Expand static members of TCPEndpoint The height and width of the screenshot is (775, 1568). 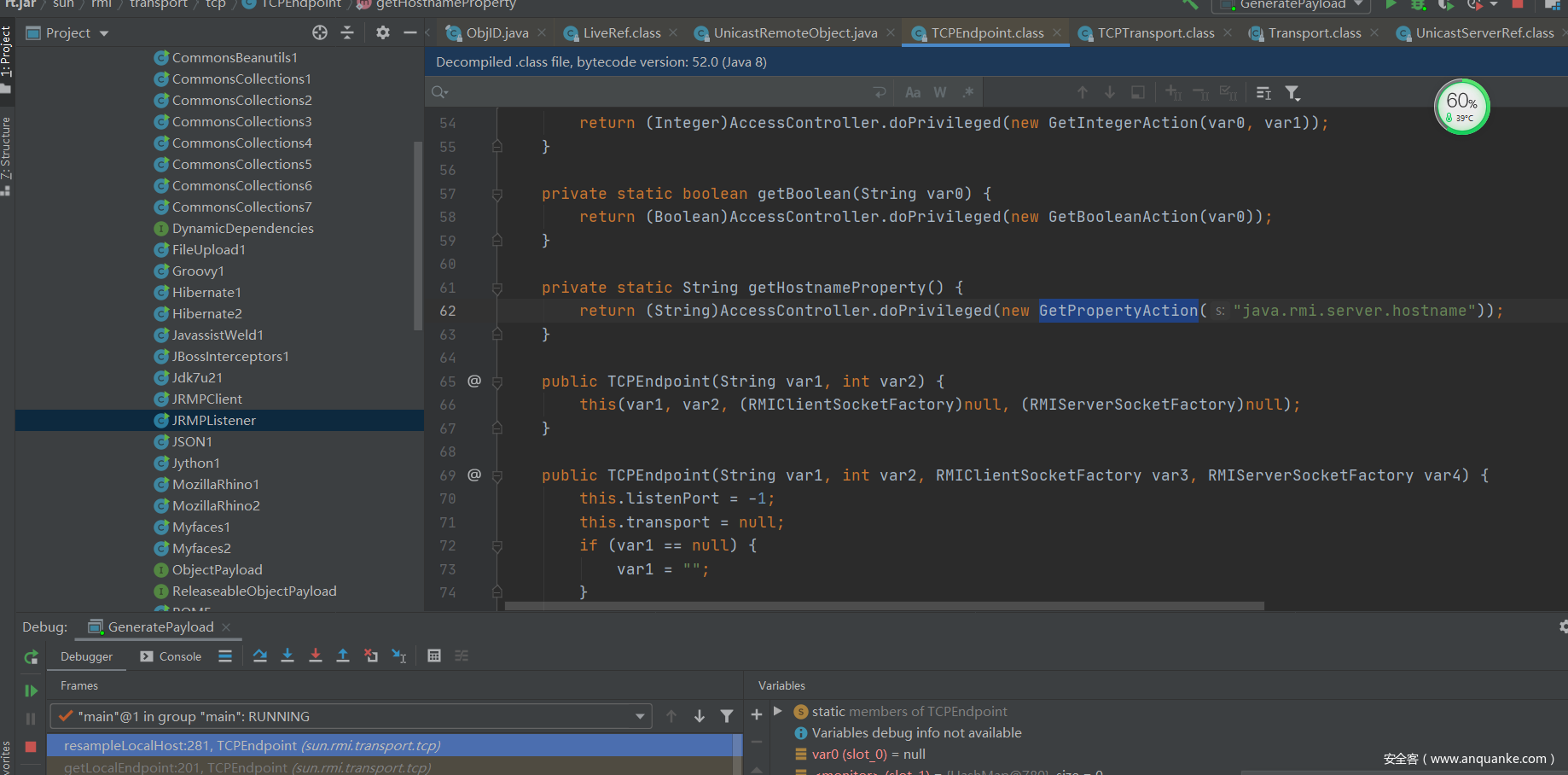tap(778, 711)
